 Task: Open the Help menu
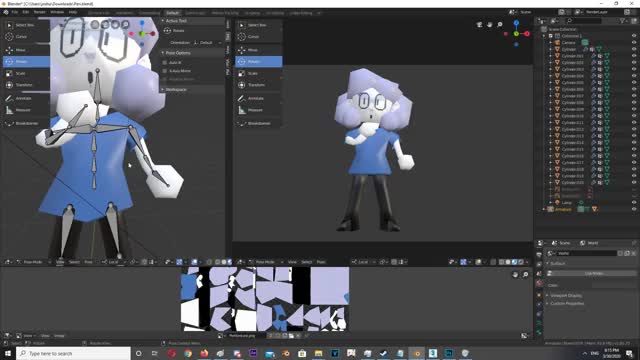click(73, 12)
